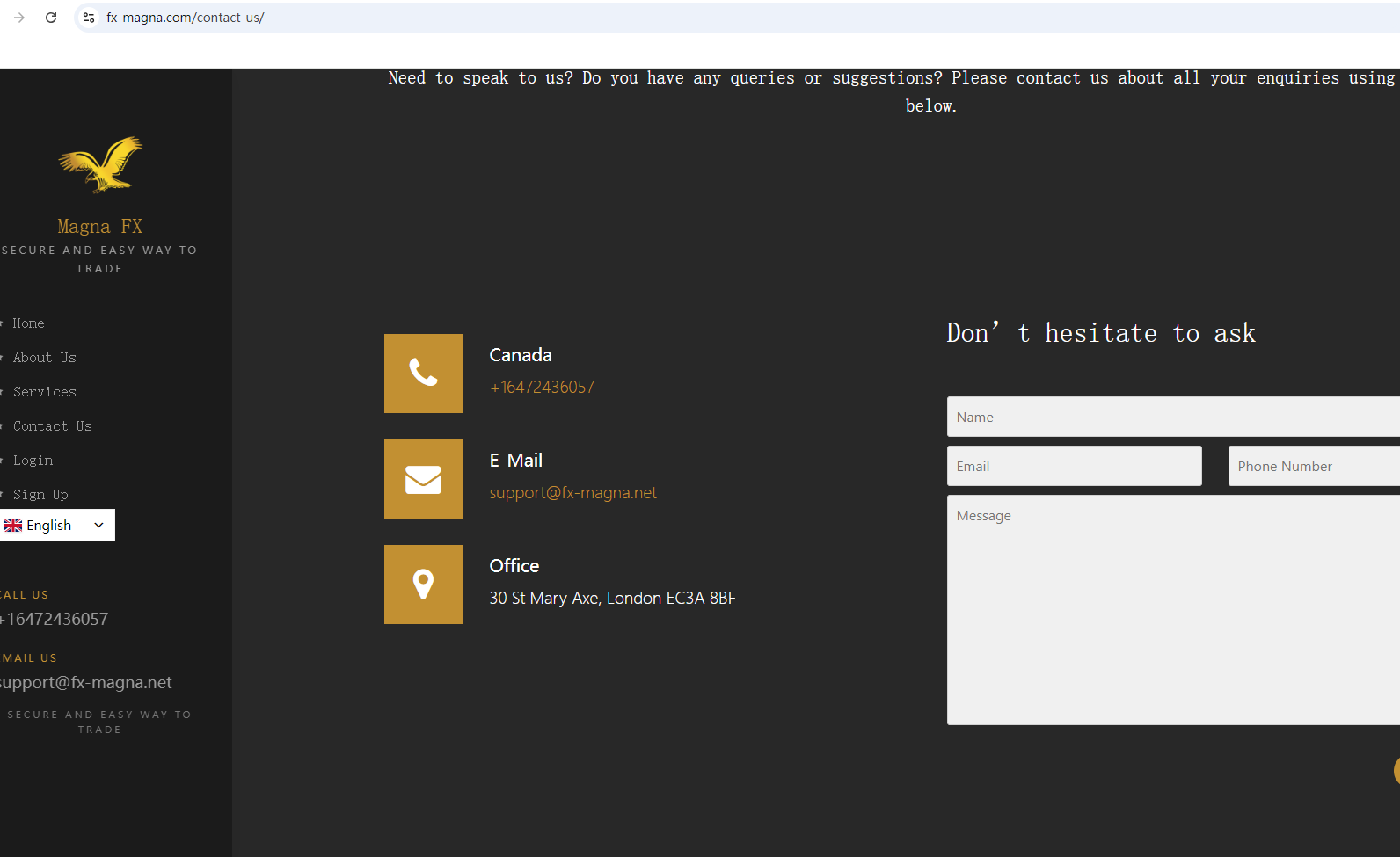Click the forward navigation arrow
The image size is (1400, 857).
click(19, 18)
